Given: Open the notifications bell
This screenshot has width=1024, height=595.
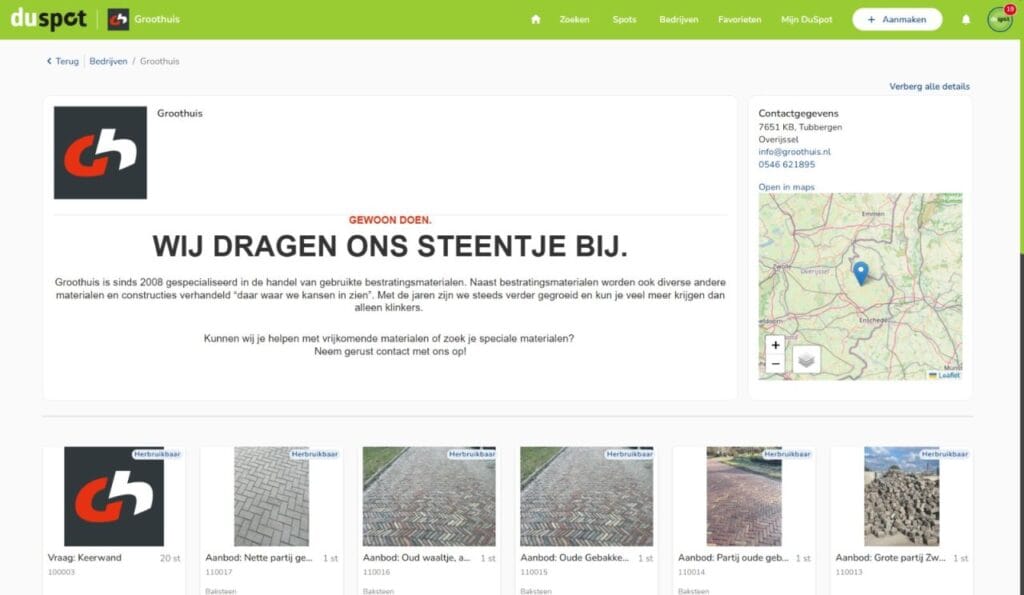Looking at the screenshot, I should coord(966,20).
